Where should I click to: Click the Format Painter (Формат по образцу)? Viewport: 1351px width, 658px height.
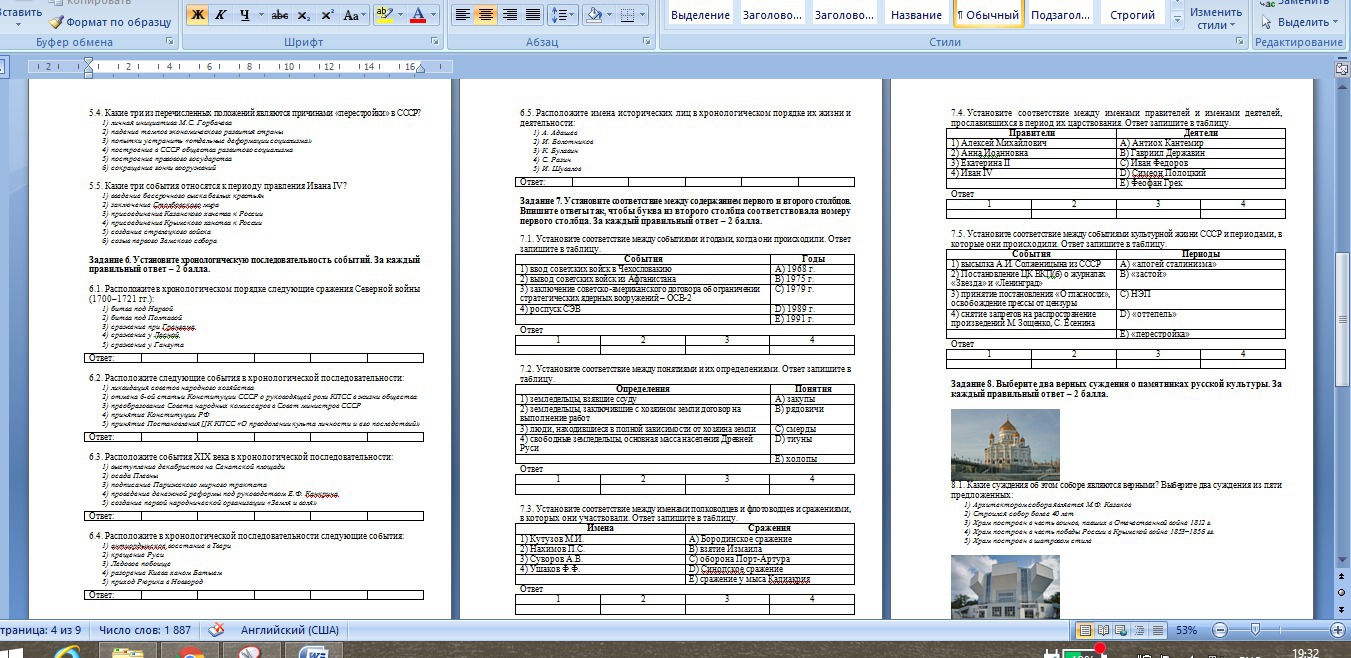click(108, 21)
